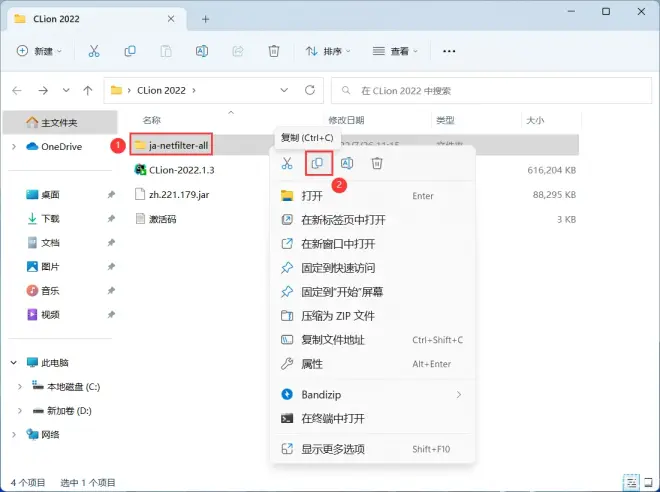Open the 查看 (View) dropdown

point(395,51)
